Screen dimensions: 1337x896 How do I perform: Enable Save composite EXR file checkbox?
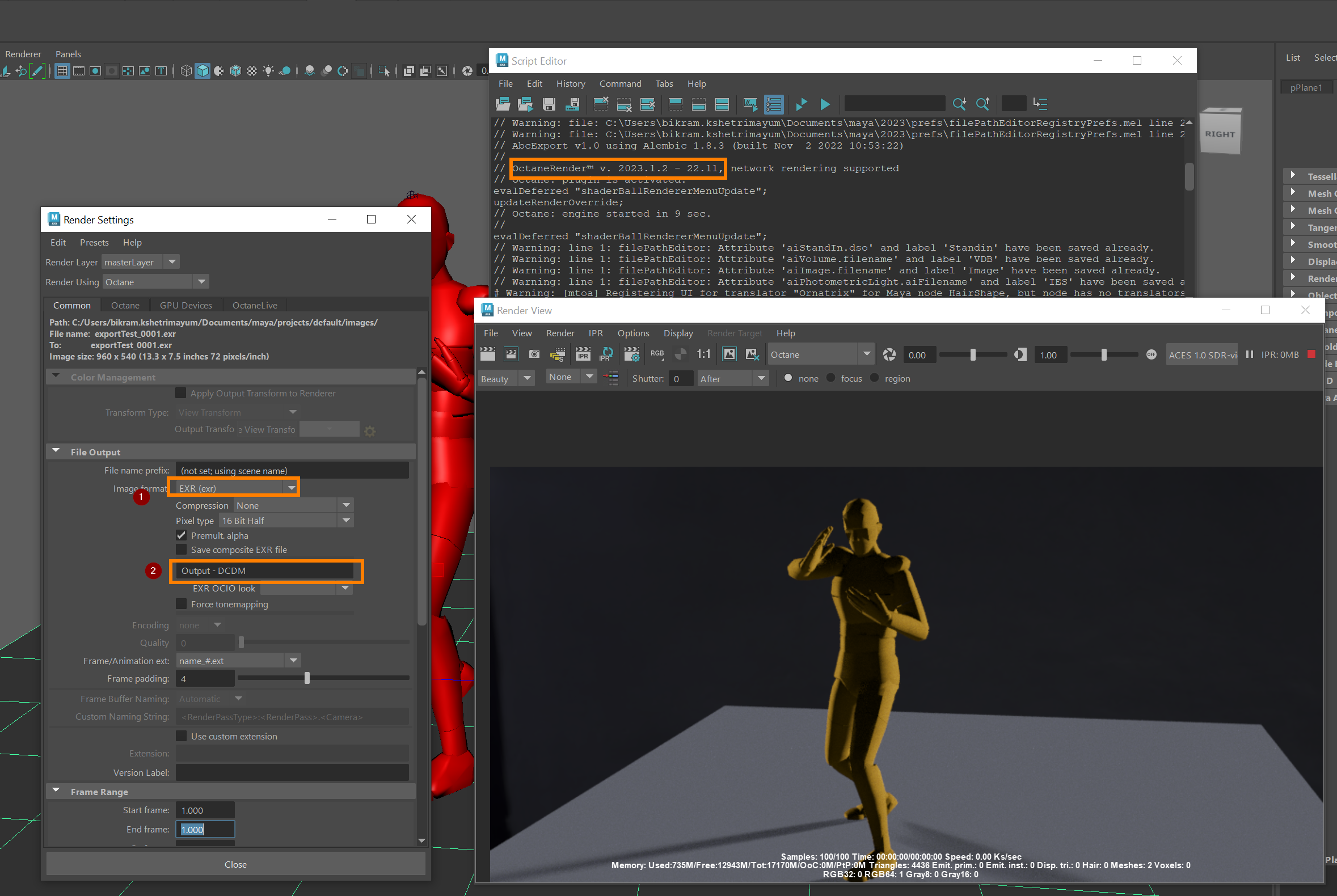[x=181, y=550]
